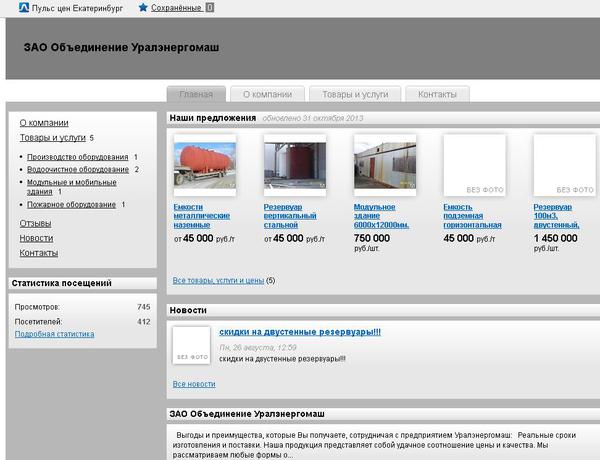The width and height of the screenshot is (600, 460).
Task: Click the Пульс цен logo icon
Action: (24, 7)
